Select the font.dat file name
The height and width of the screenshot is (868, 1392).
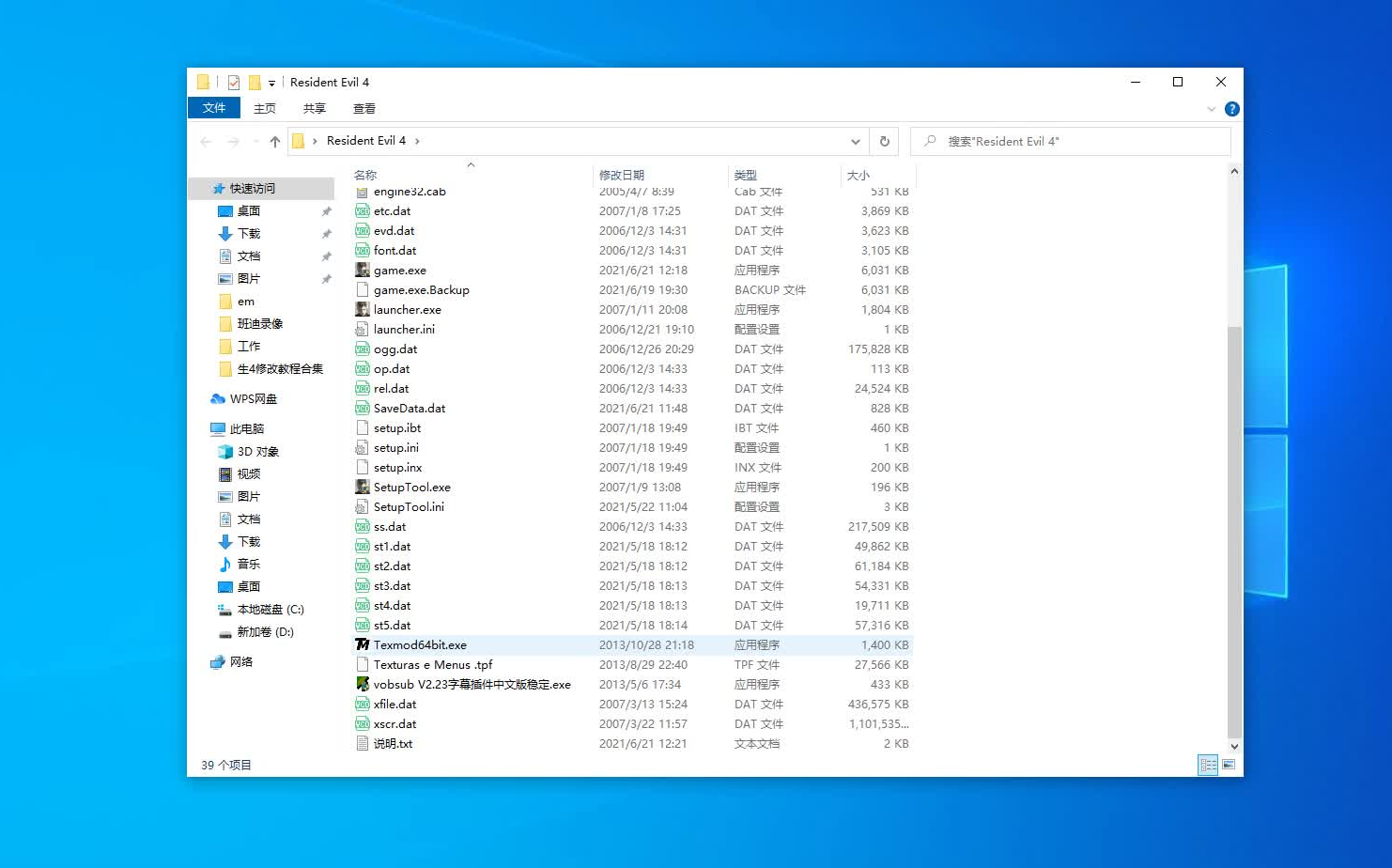[x=394, y=250]
